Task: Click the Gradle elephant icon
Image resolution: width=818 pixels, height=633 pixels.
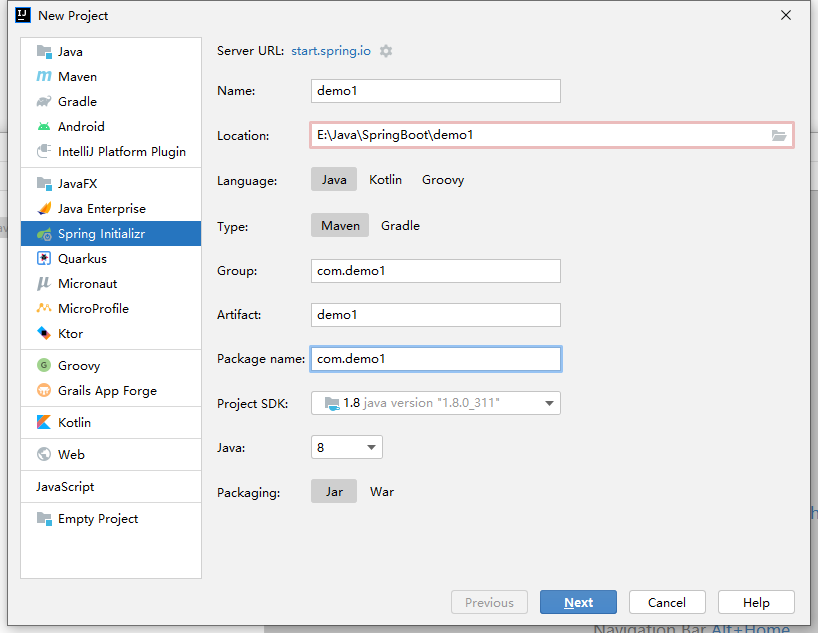Action: 44,101
